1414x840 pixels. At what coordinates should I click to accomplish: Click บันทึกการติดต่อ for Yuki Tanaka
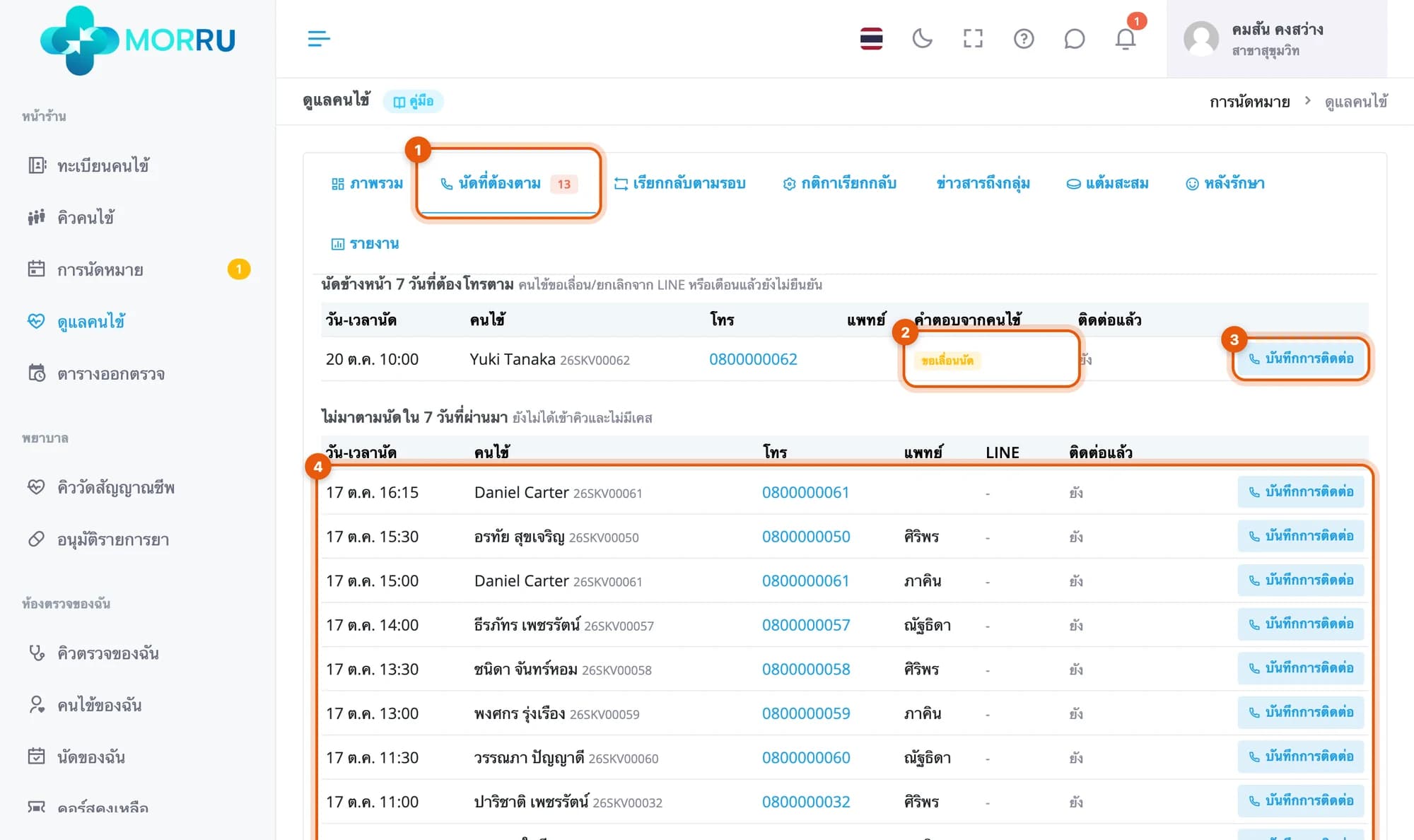1300,358
